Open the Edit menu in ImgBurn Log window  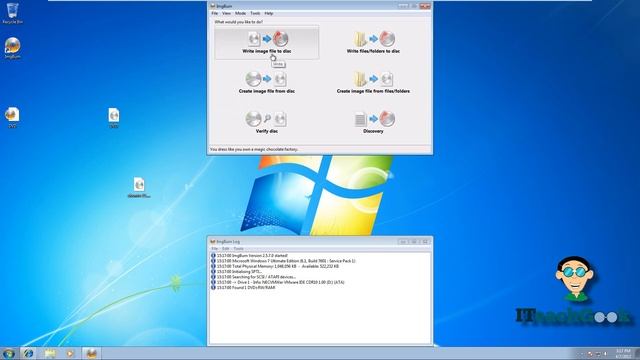226,249
